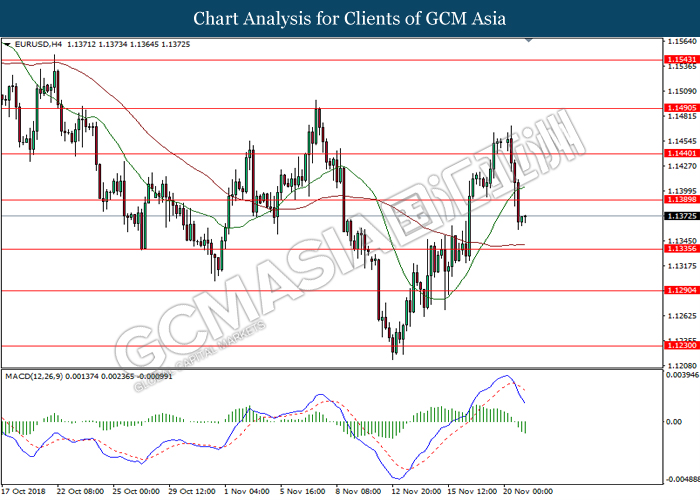Select the 1.14401 red price level label
This screenshot has width=700, height=500.
pos(681,153)
